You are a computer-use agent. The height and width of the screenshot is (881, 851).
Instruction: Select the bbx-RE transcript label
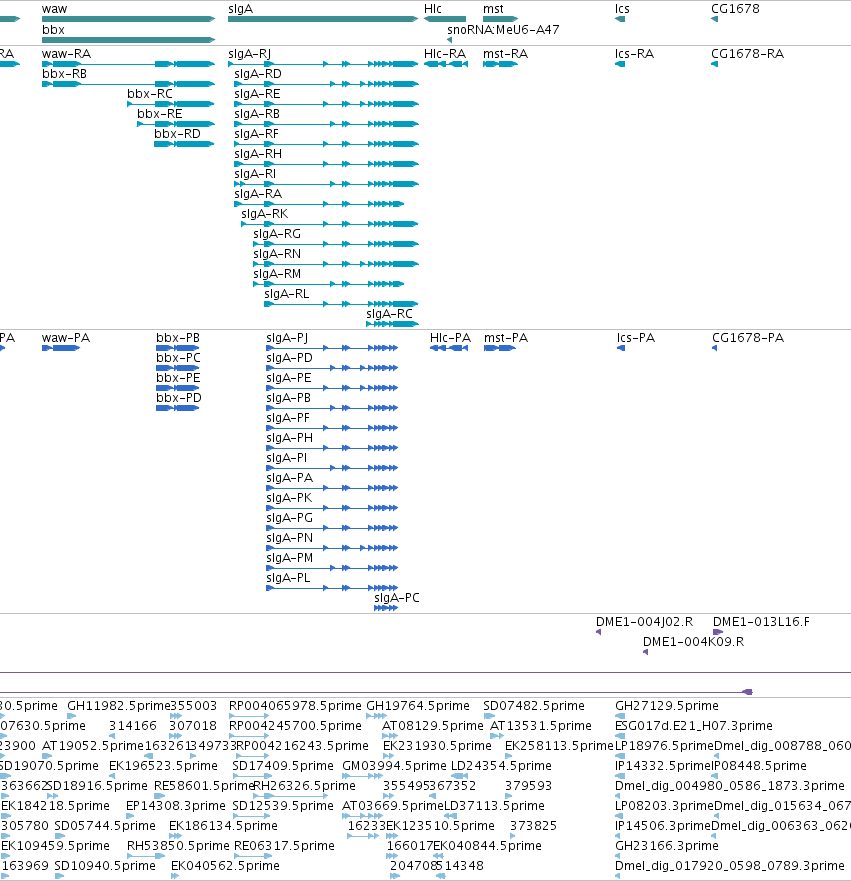coord(160,114)
